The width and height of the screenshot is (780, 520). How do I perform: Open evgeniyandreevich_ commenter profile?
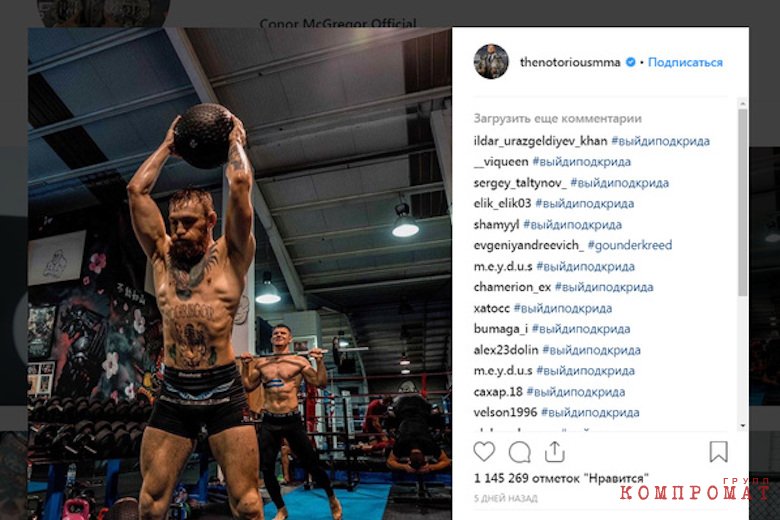tap(529, 245)
